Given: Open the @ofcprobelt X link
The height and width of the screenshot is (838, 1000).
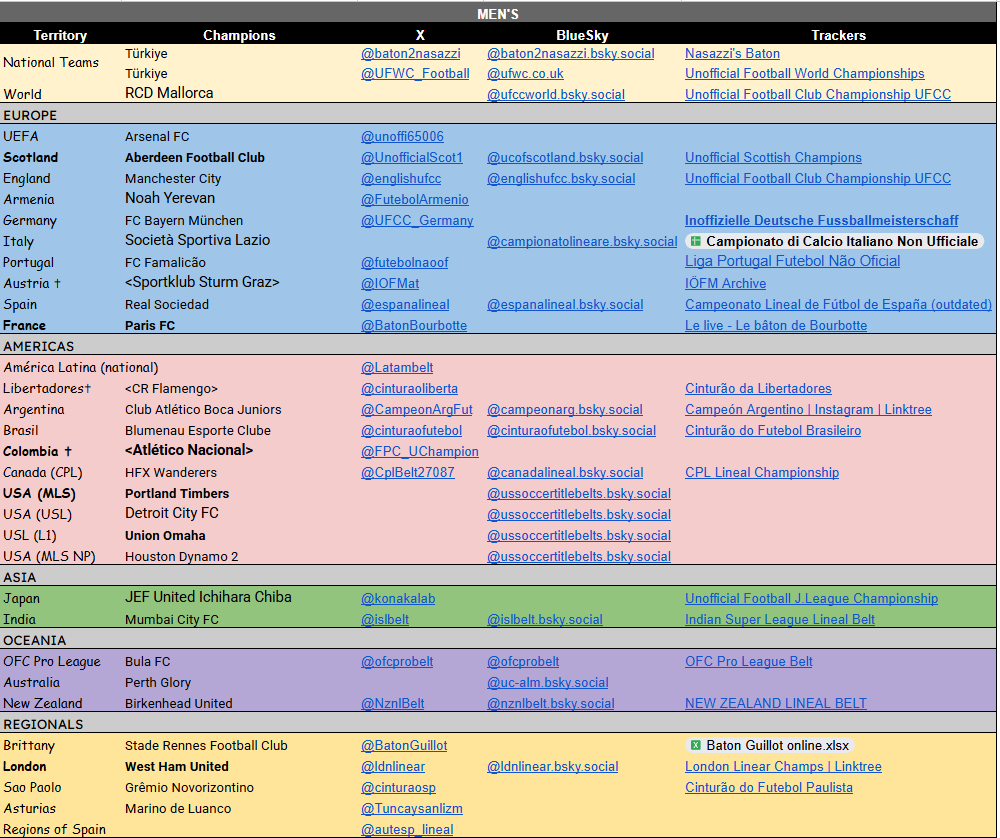Looking at the screenshot, I should tap(397, 663).
